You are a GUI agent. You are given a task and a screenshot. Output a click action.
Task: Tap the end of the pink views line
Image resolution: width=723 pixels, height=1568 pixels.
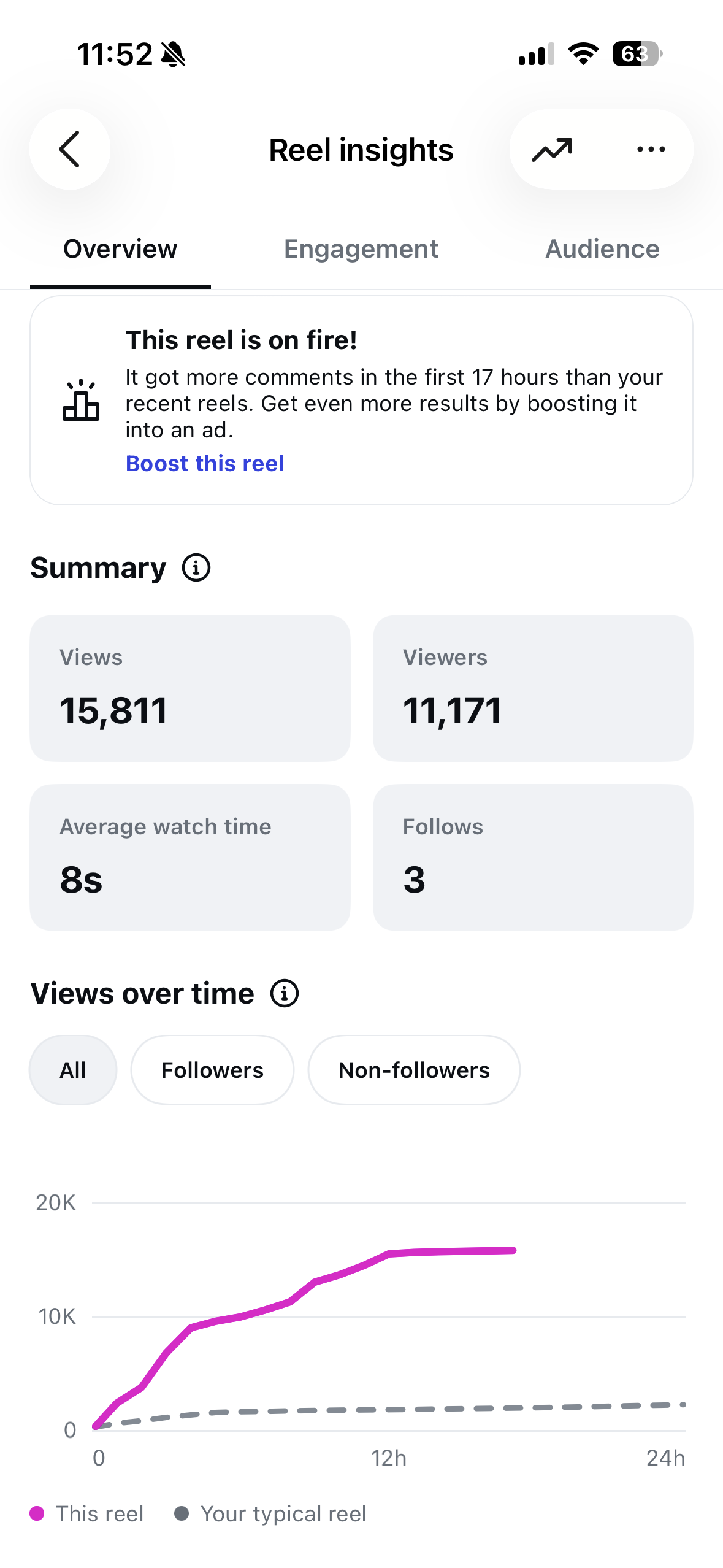pyautogui.click(x=513, y=1250)
